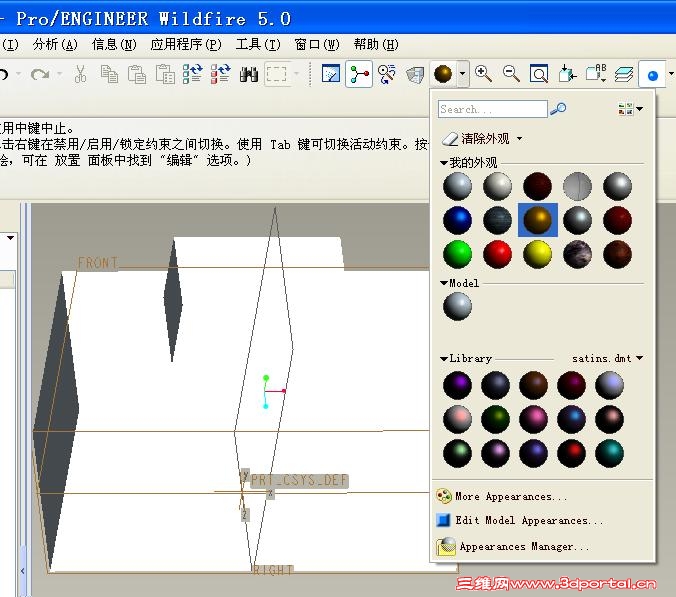
Task: Collapse the left panel using the arrow handle
Action: tap(22, 571)
